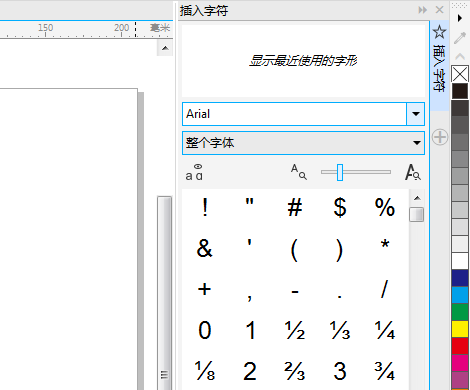The height and width of the screenshot is (390, 470).
Task: Select the eyedropper icon above the palette
Action: point(460,38)
